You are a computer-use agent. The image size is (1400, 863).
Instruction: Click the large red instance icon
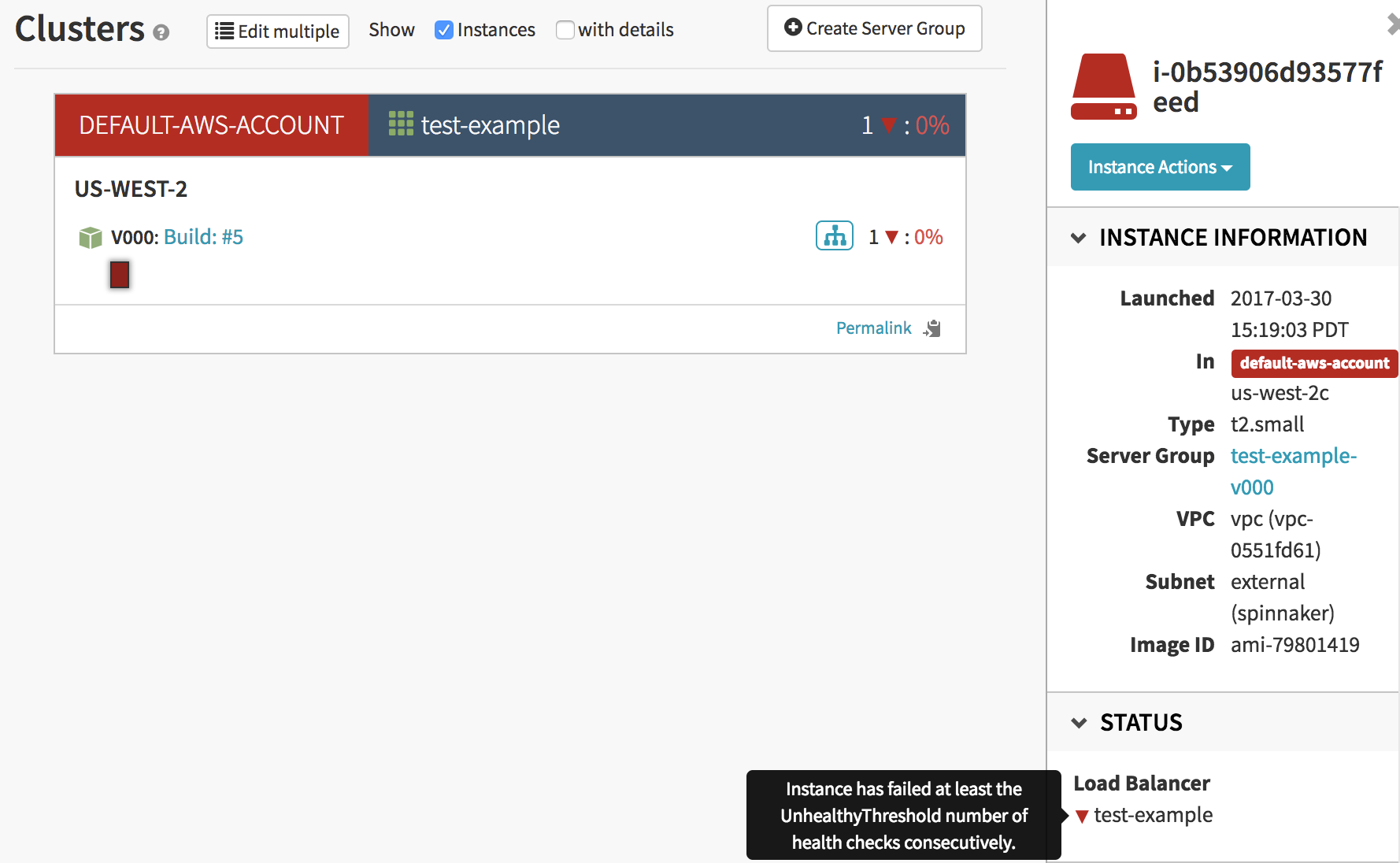pos(1103,87)
